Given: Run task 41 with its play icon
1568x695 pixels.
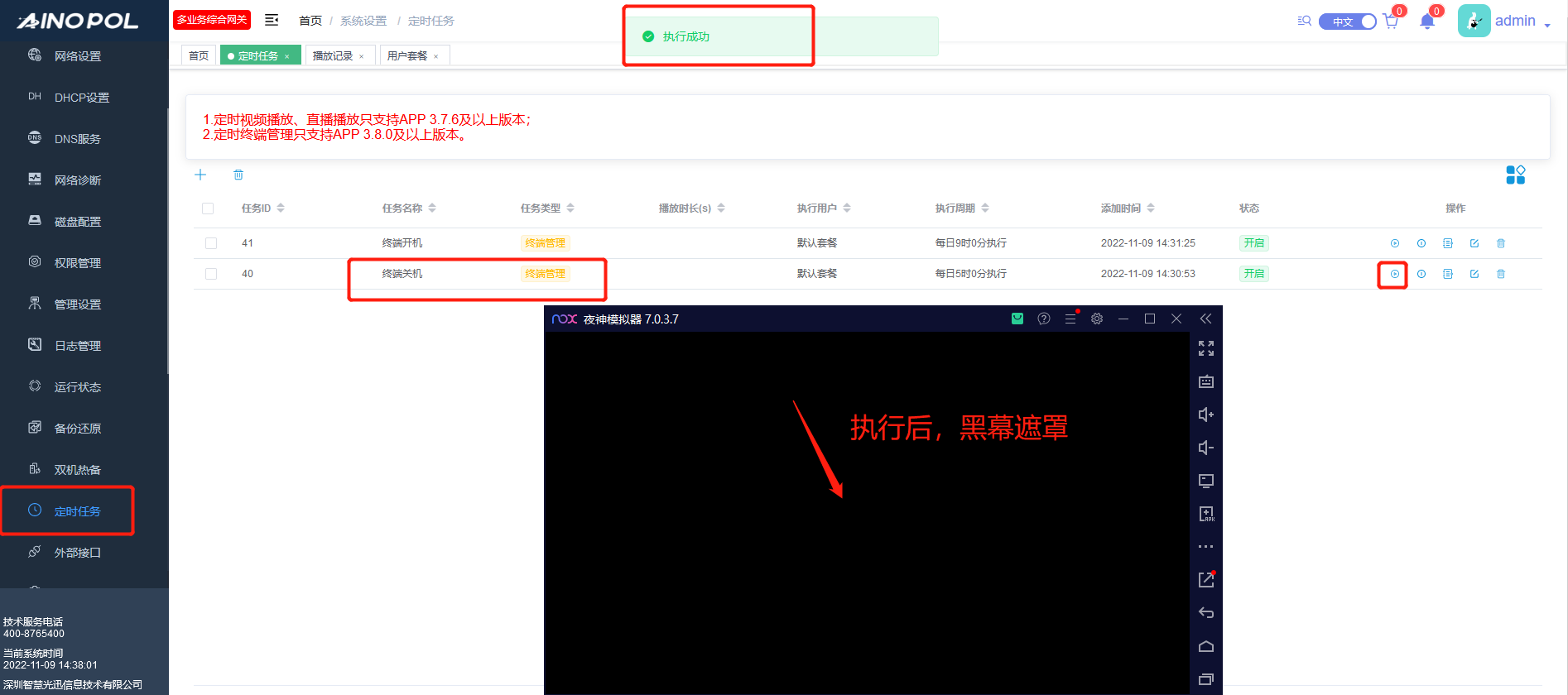Looking at the screenshot, I should pos(1395,243).
